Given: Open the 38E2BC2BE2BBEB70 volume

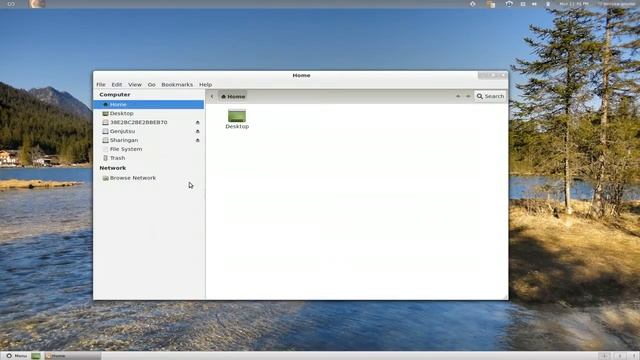Looking at the screenshot, I should [x=138, y=122].
